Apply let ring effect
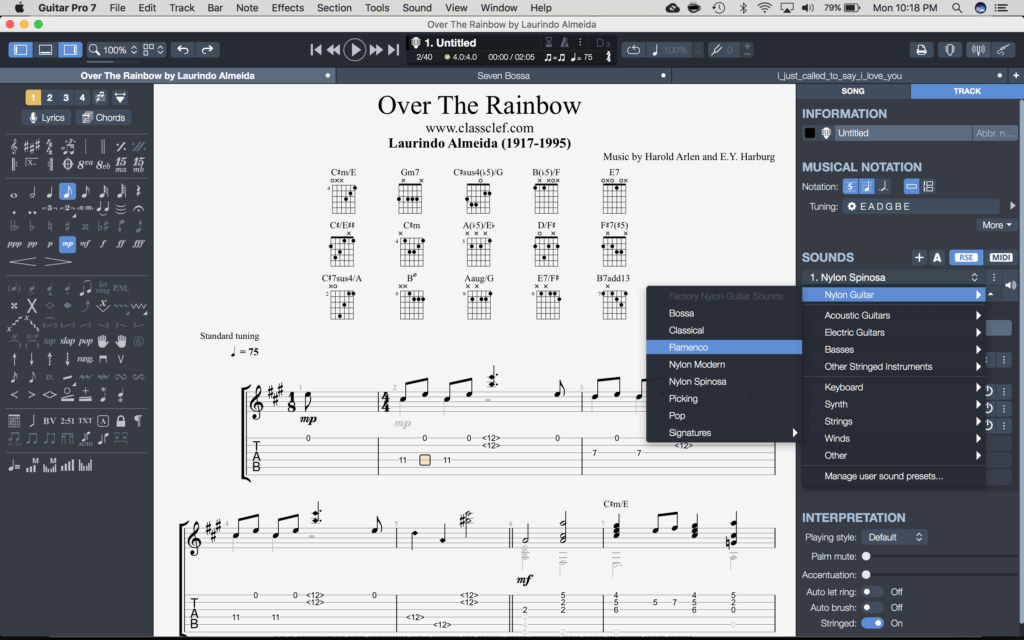Viewport: 1024px width, 640px height. pyautogui.click(x=103, y=288)
